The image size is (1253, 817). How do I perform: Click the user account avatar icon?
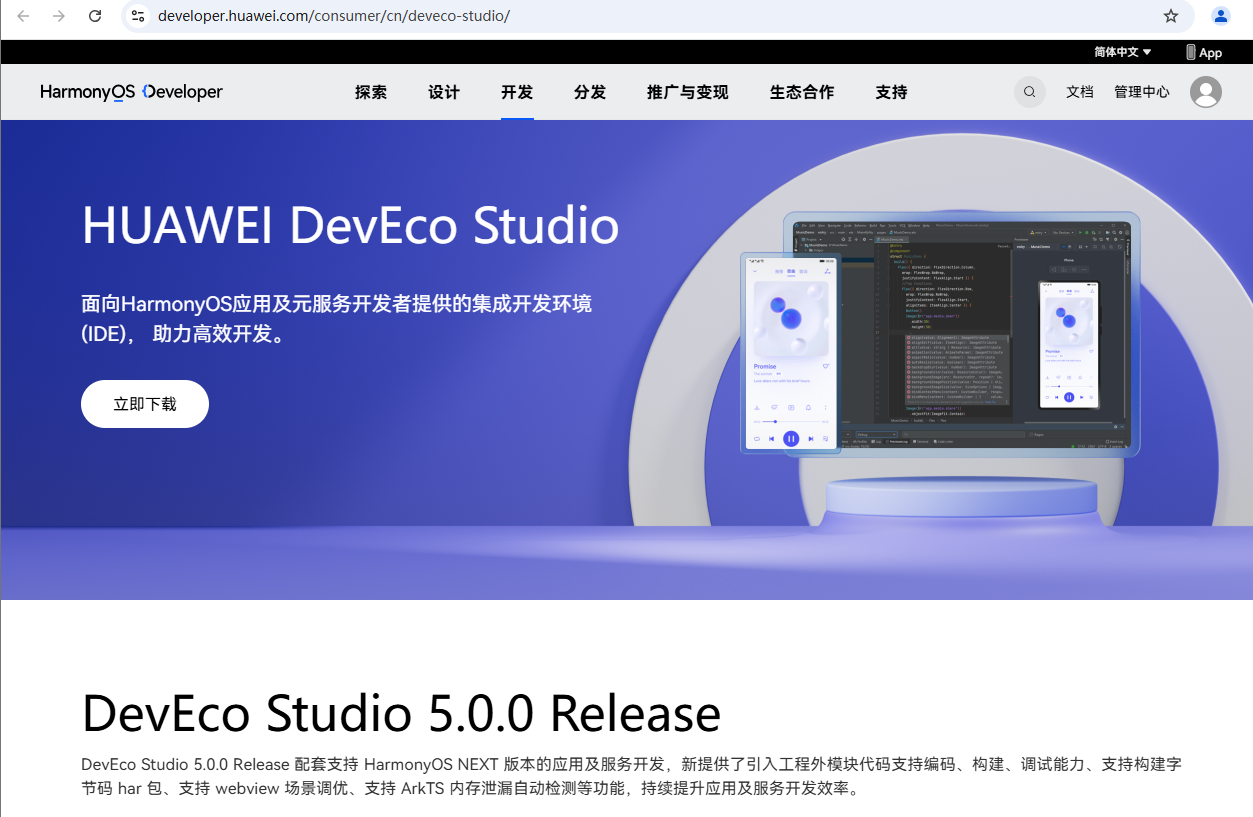pyautogui.click(x=1206, y=92)
